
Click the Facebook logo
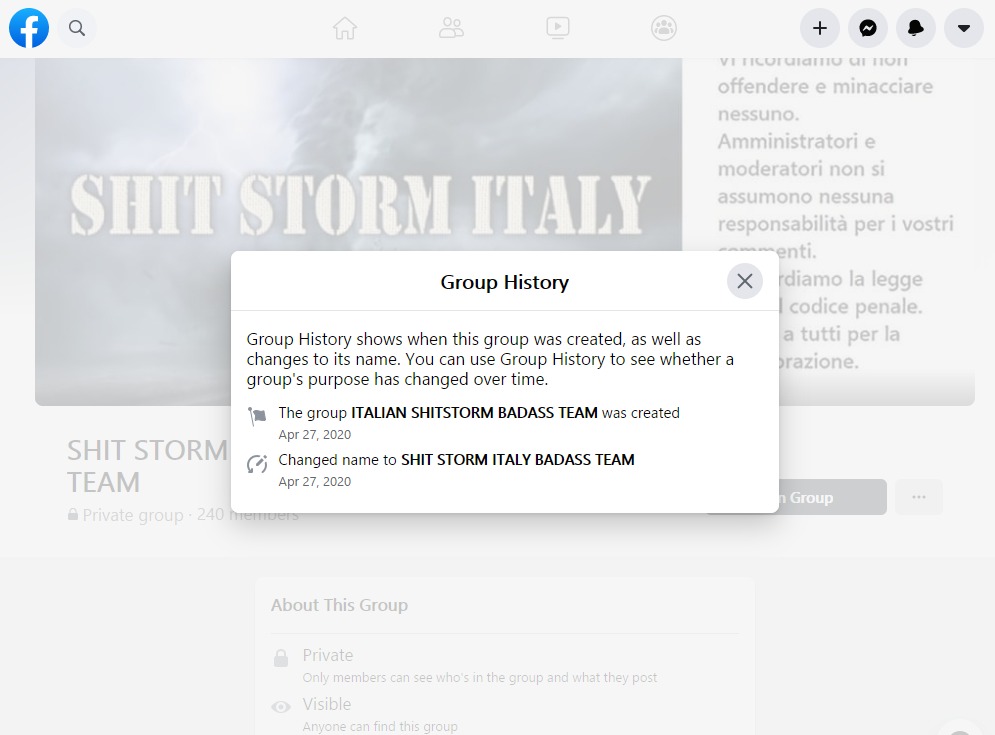point(29,28)
